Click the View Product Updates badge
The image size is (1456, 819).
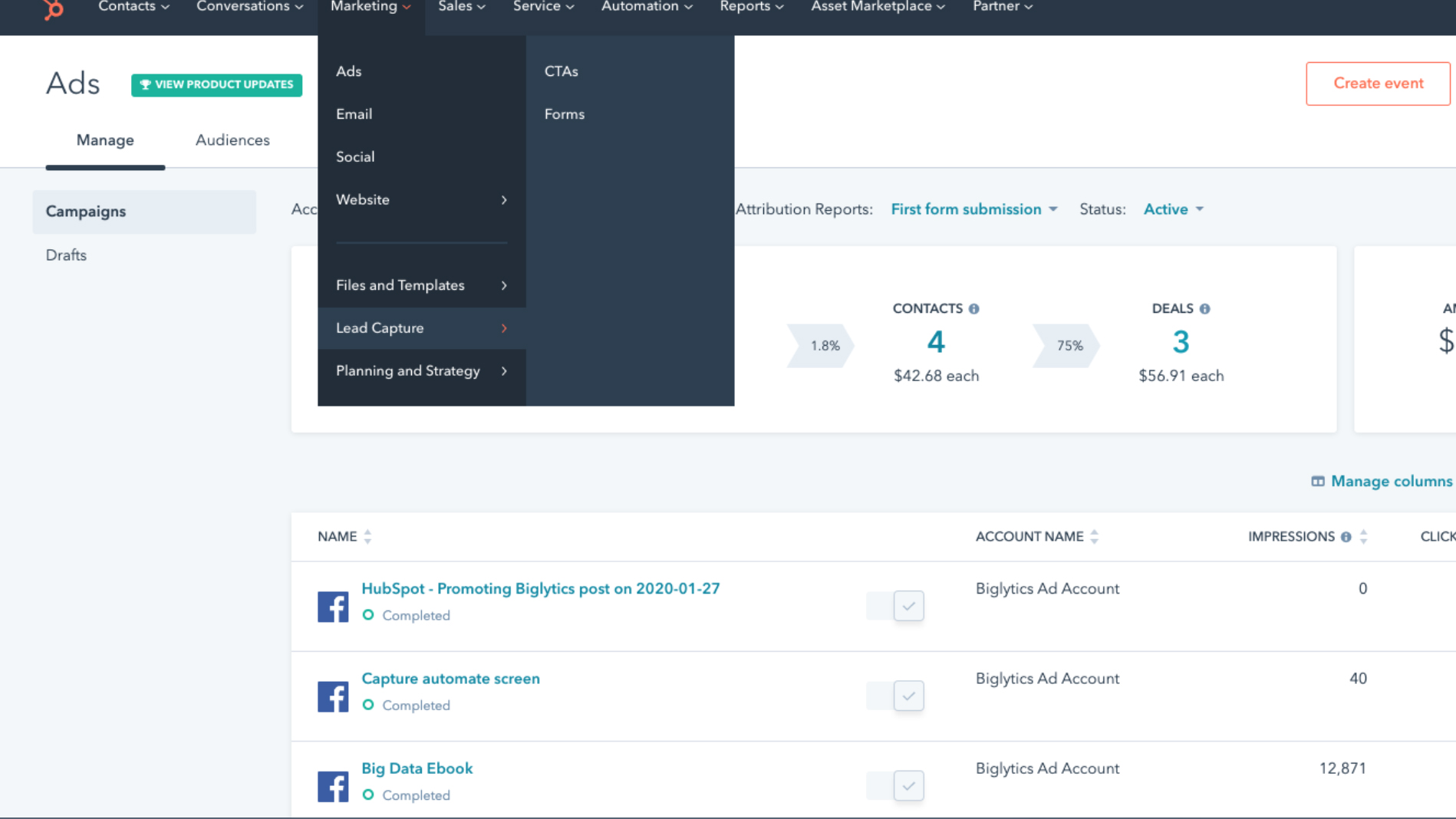(x=216, y=84)
